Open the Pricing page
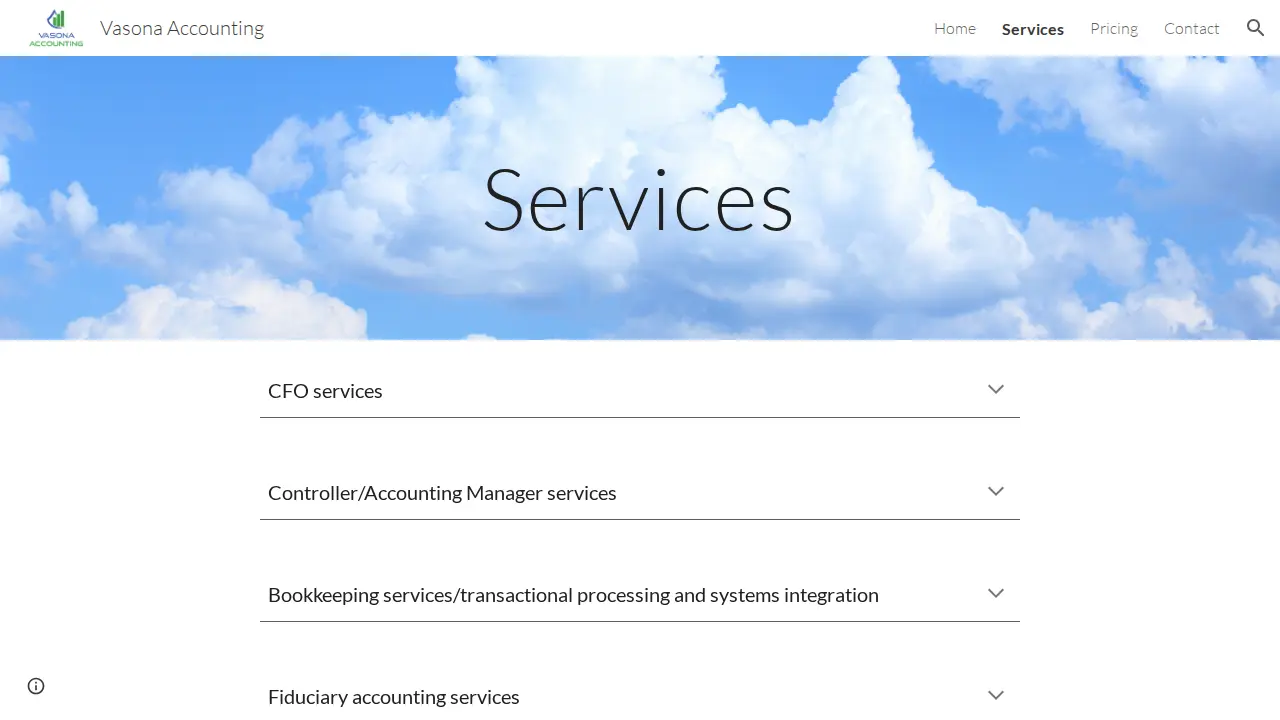Viewport: 1280px width, 720px height. (x=1114, y=28)
